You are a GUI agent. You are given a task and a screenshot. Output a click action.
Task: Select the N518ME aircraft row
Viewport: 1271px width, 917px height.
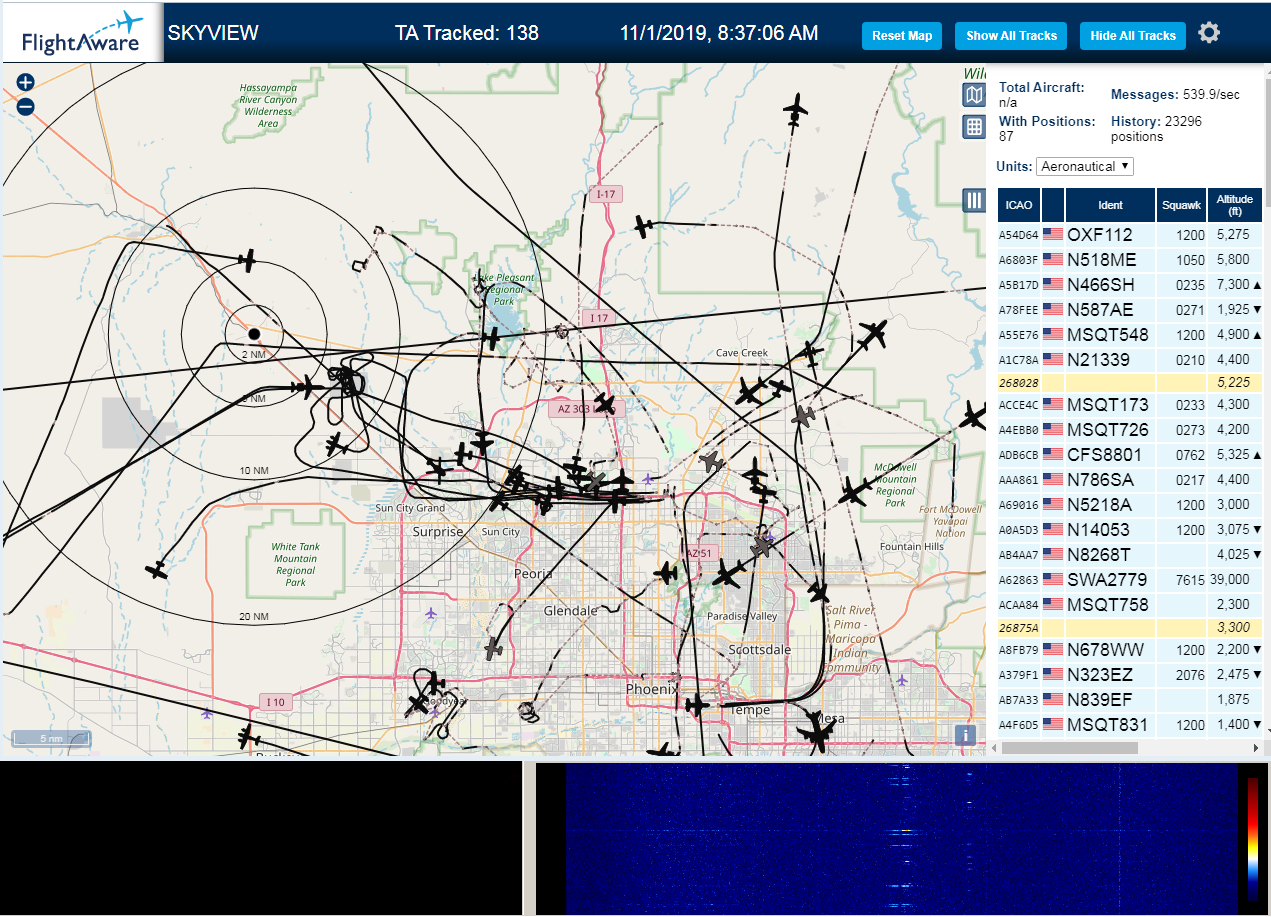(1129, 260)
